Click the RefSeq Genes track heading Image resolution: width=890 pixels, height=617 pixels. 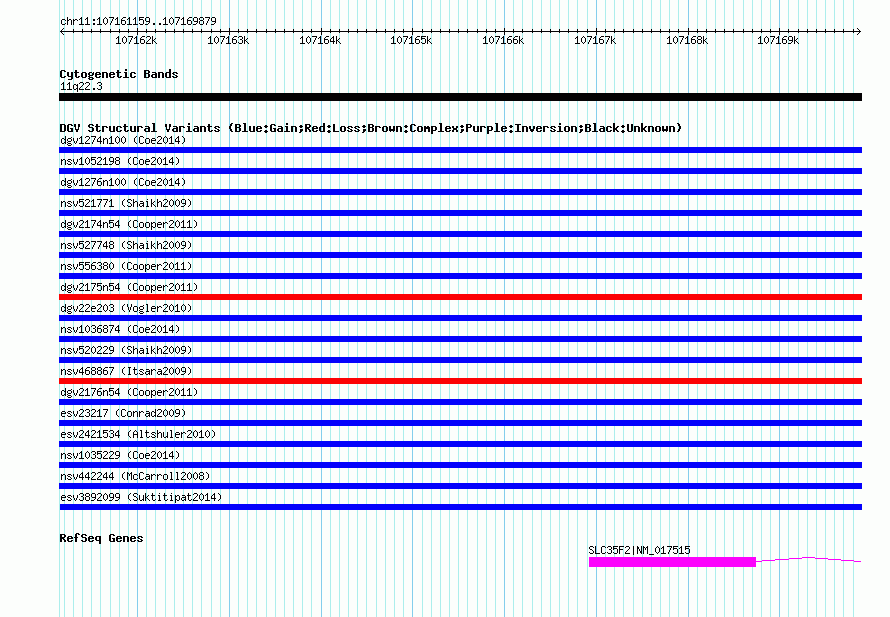101,538
